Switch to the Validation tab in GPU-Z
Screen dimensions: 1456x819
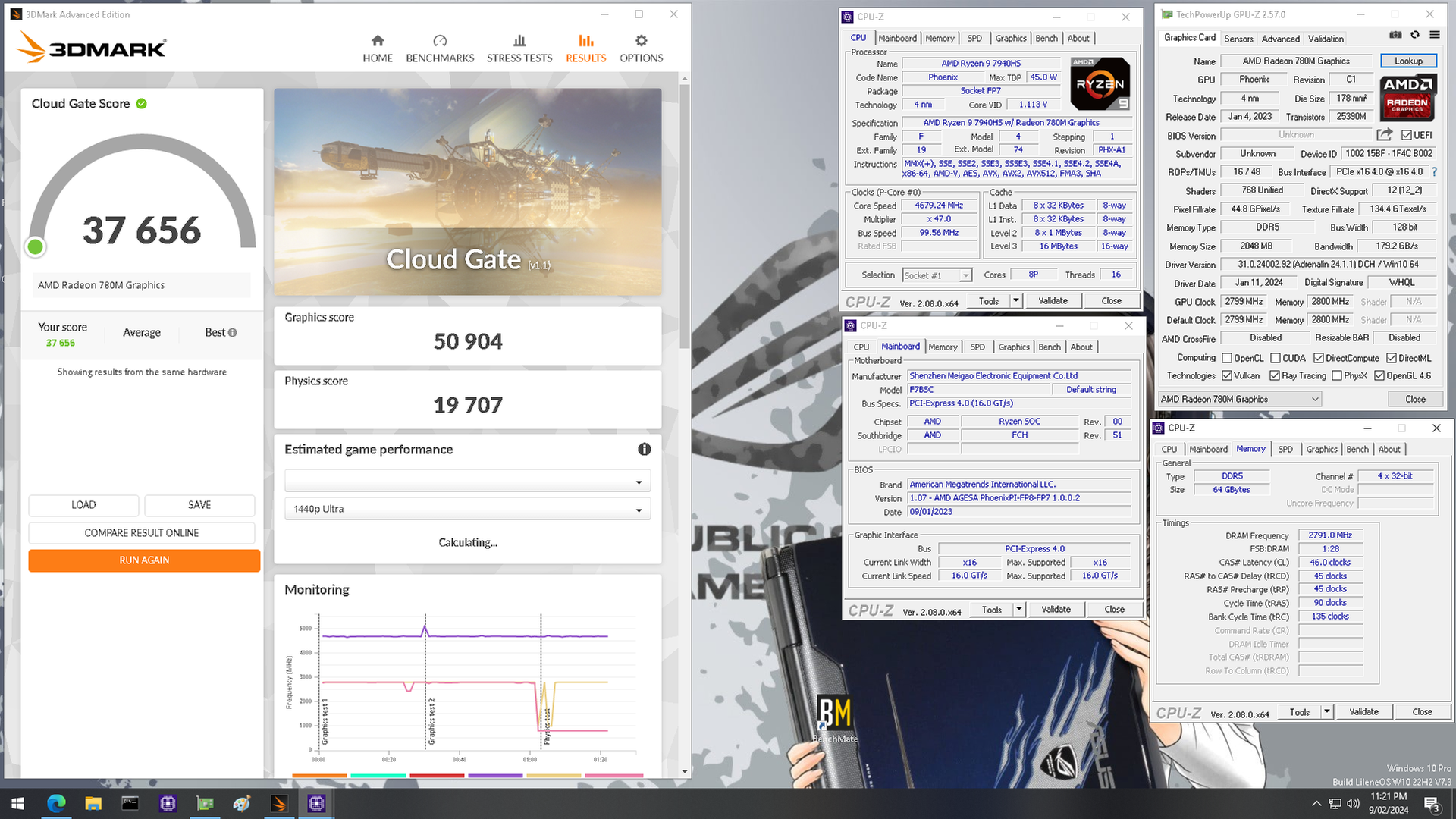[1326, 39]
